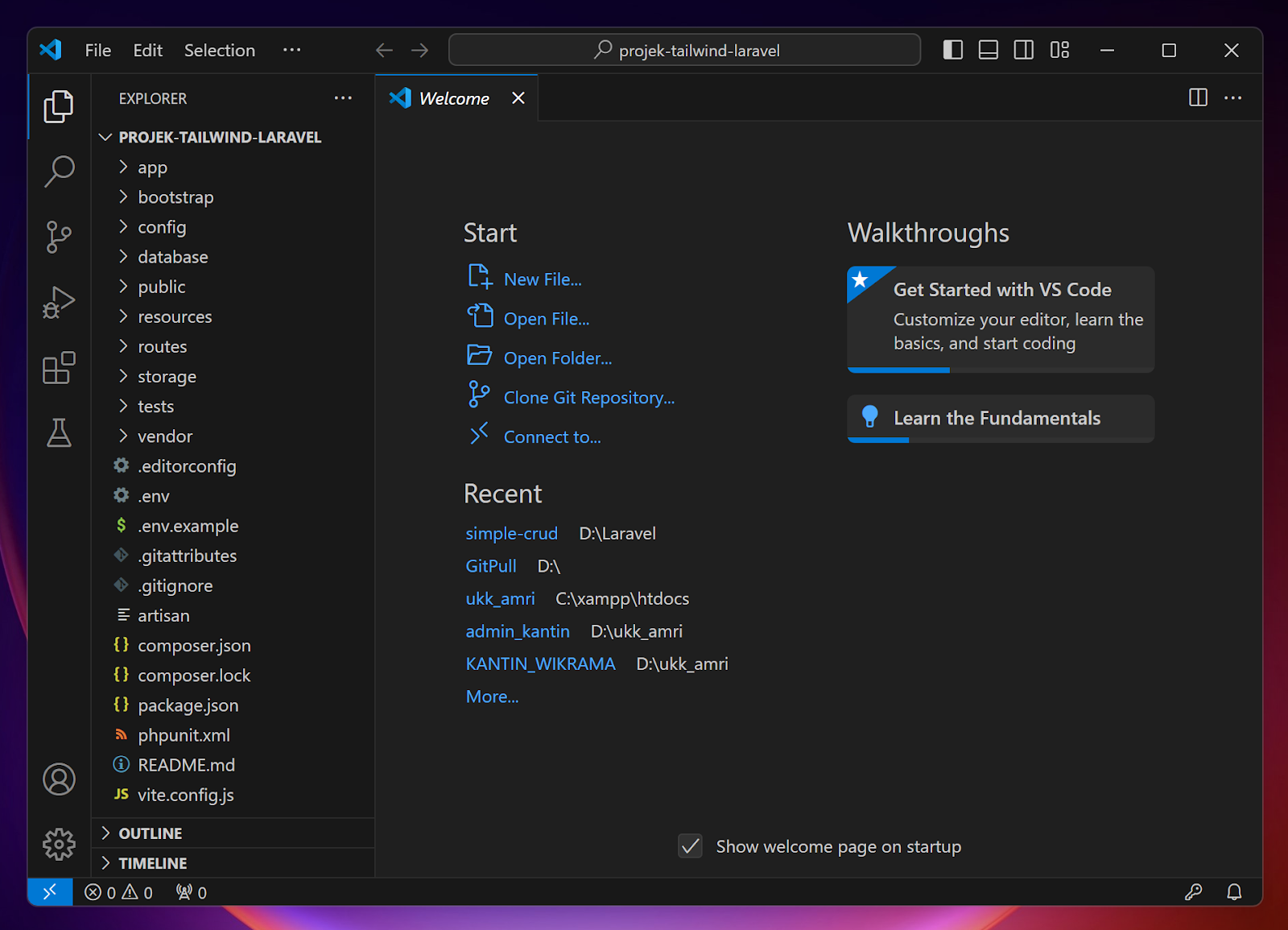Show errors and warnings in status bar
Image resolution: width=1288 pixels, height=930 pixels.
(118, 892)
